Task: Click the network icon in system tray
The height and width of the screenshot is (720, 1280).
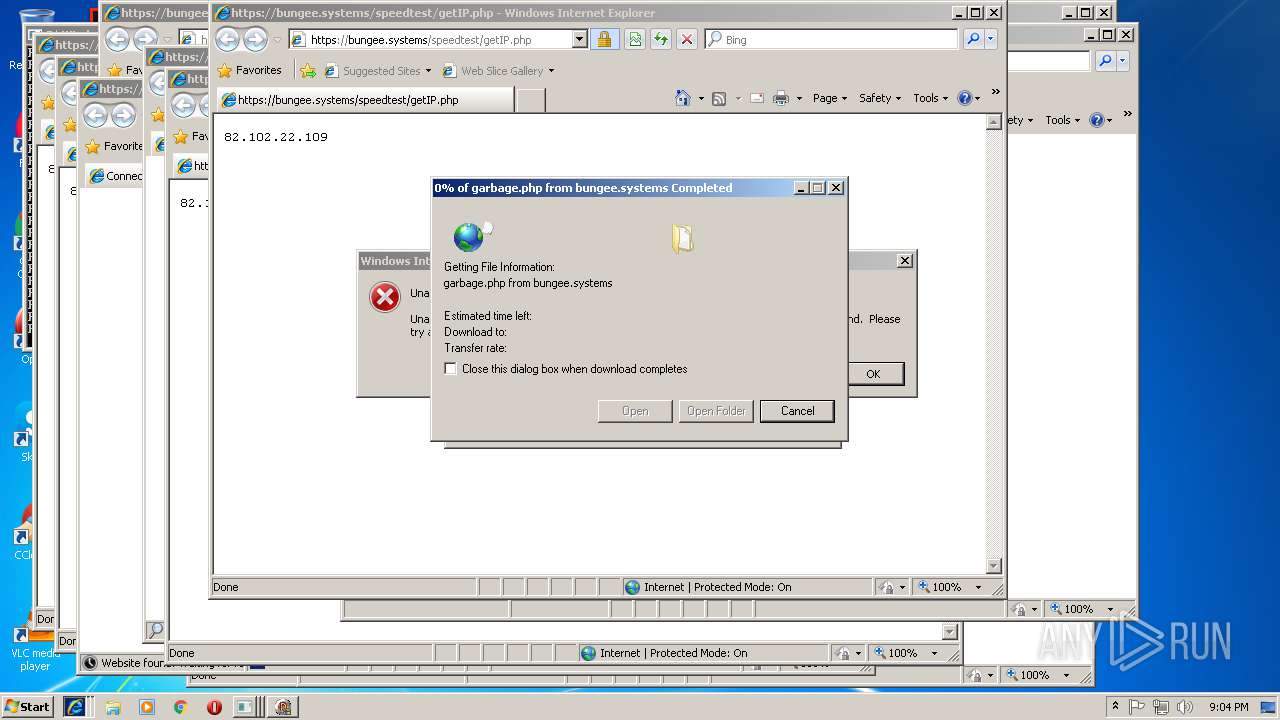Action: (x=1162, y=707)
